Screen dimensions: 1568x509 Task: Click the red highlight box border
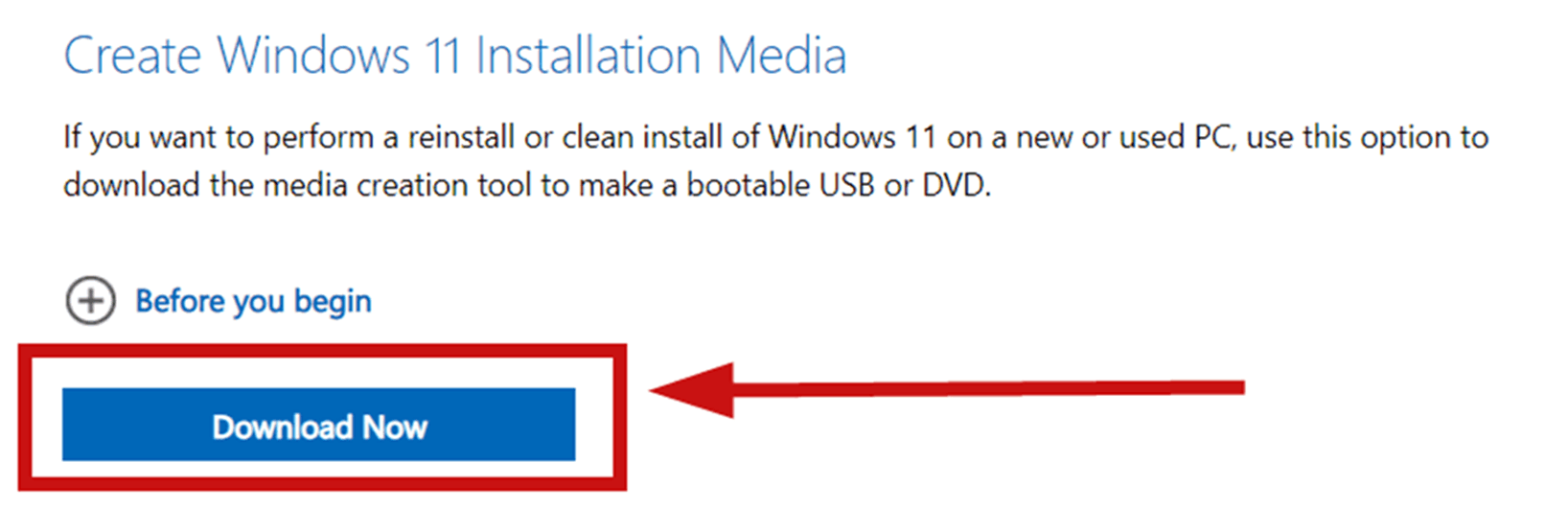pos(322,350)
